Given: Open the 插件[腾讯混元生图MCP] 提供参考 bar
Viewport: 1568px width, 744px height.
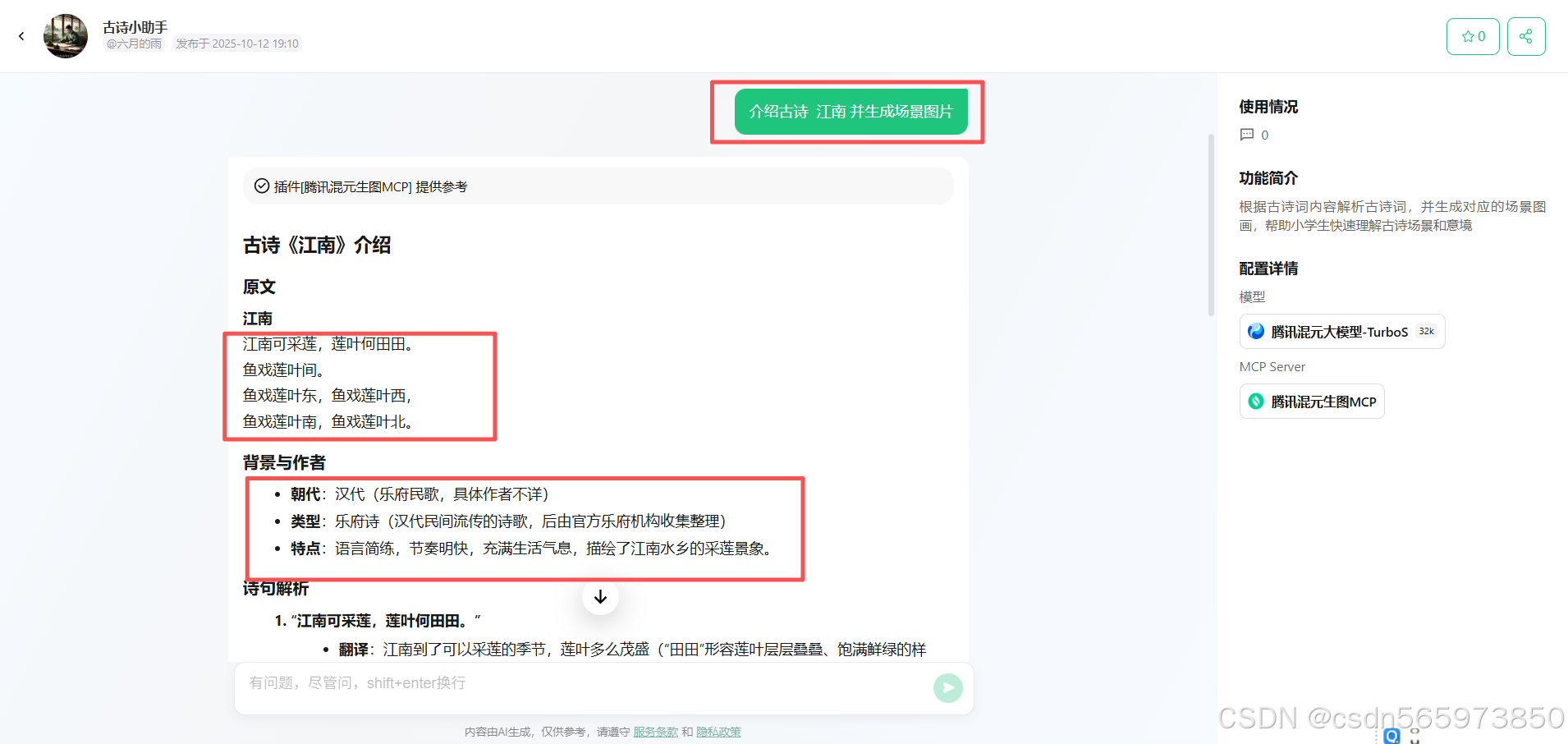Looking at the screenshot, I should pyautogui.click(x=598, y=186).
